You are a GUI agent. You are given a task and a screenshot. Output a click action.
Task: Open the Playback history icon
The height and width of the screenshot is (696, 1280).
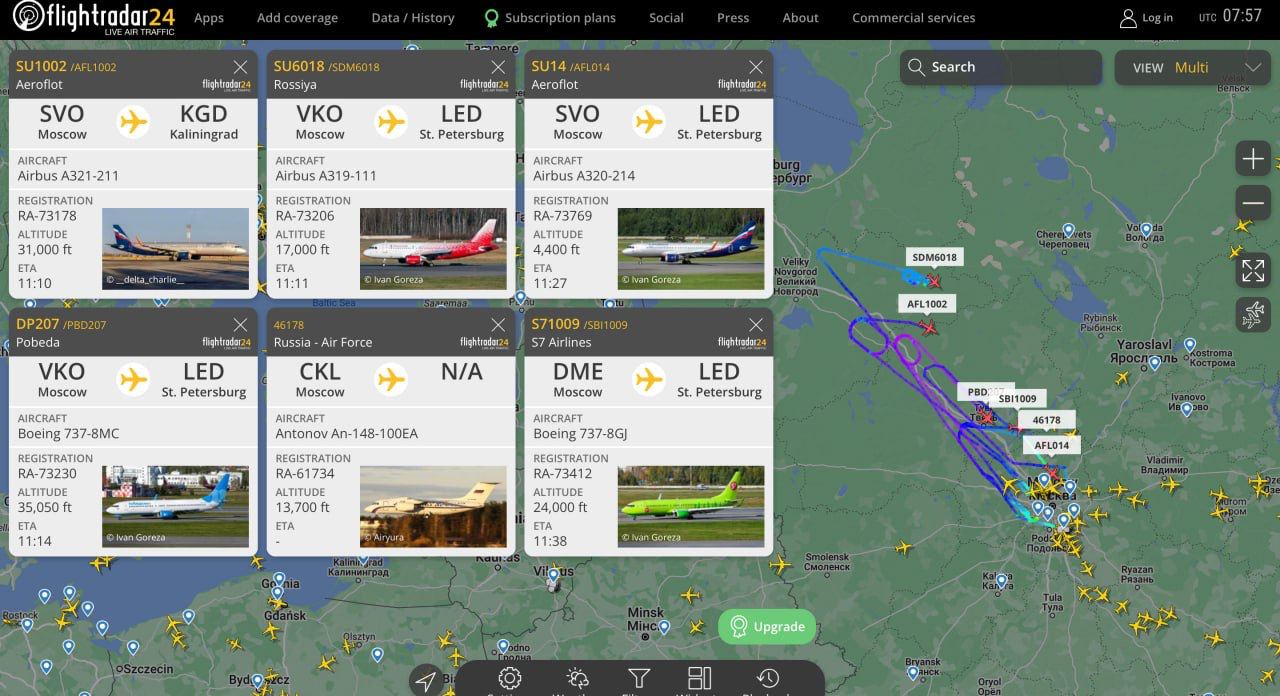[x=768, y=680]
